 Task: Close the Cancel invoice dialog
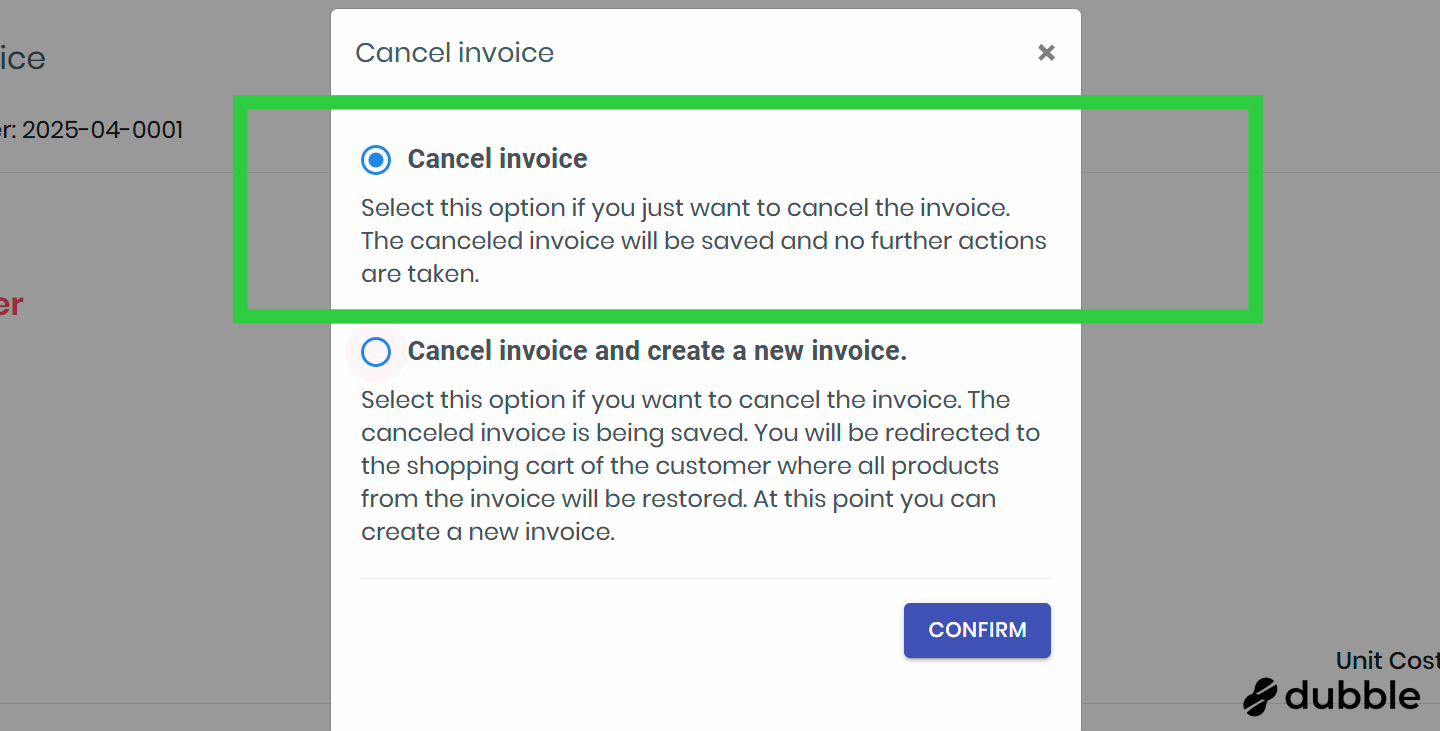pos(1046,53)
